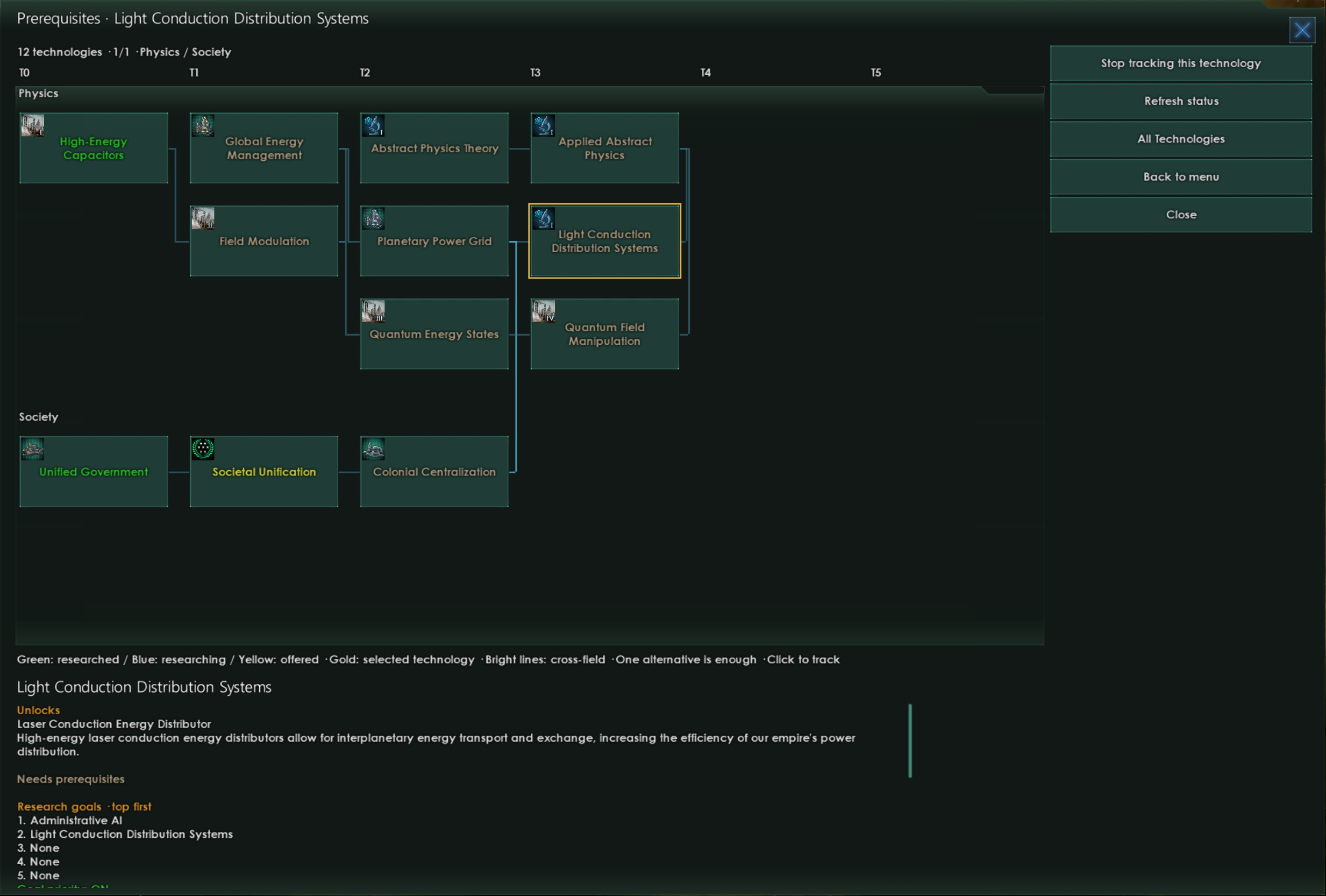This screenshot has height=896, width=1326.
Task: Click research goal 1 Administrative AI
Action: 69,820
